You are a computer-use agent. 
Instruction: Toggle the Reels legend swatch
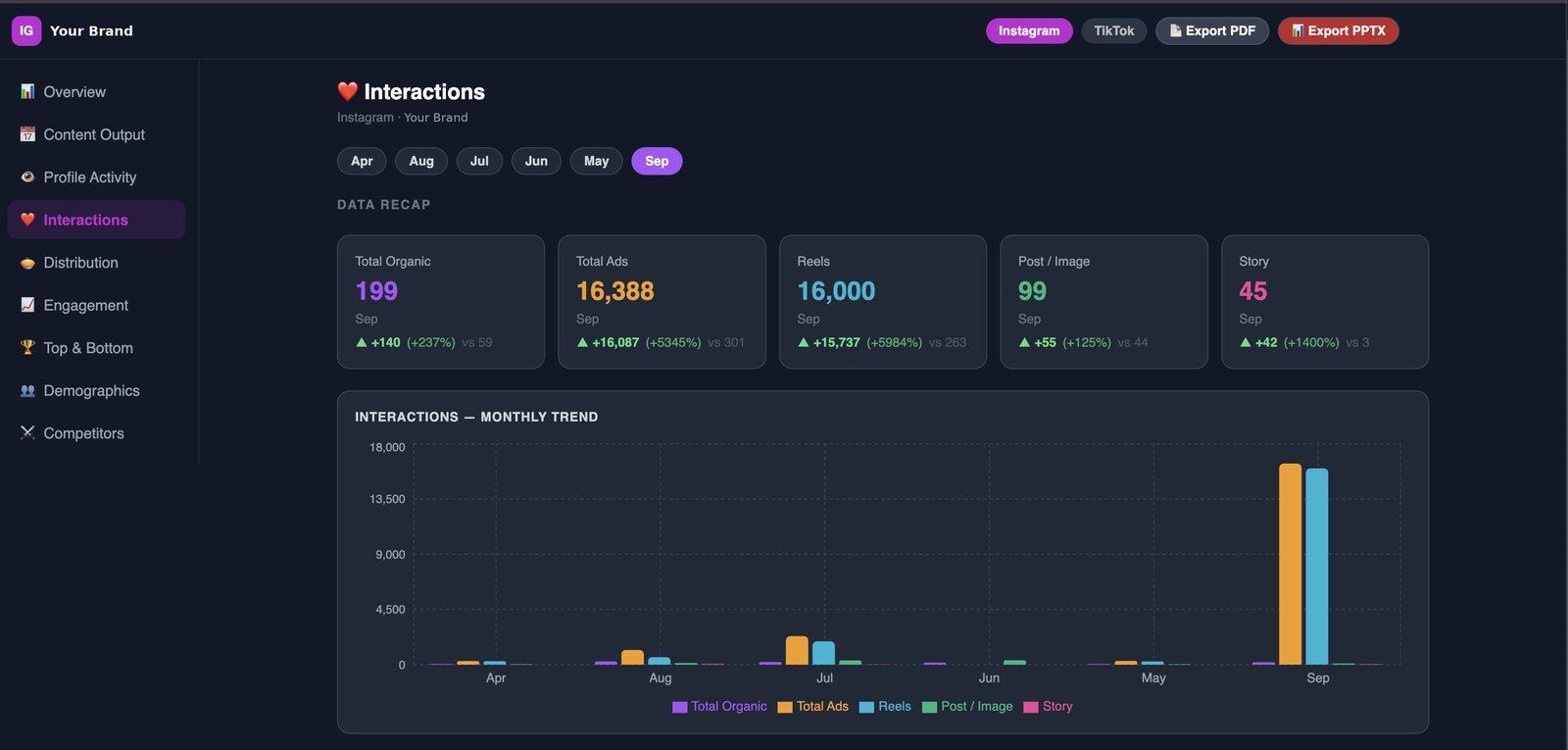click(866, 707)
